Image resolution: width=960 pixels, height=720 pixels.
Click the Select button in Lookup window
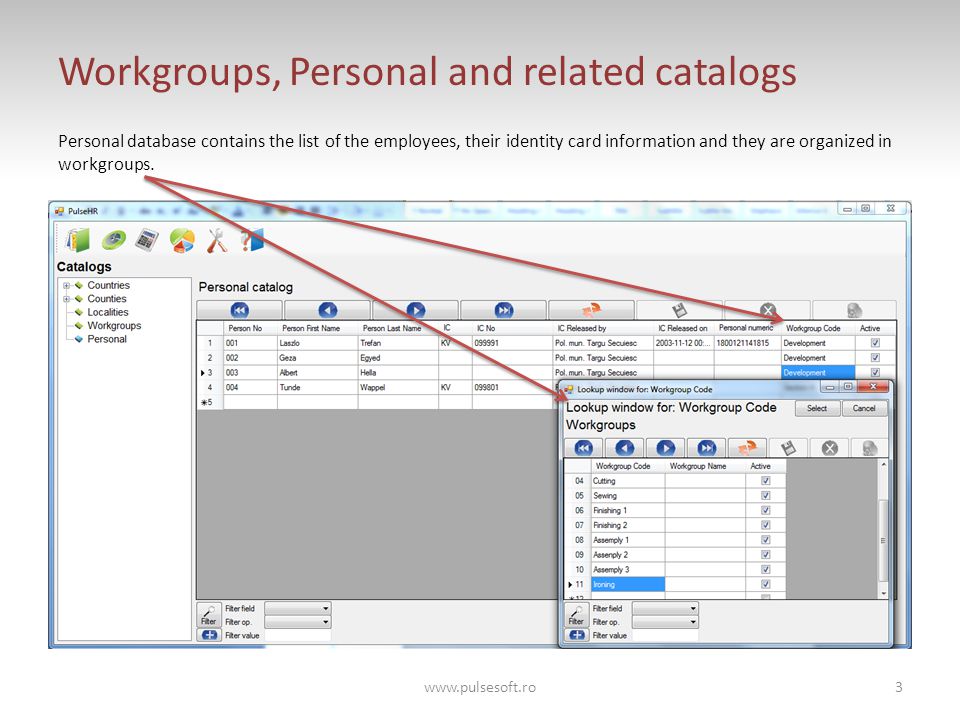(817, 408)
